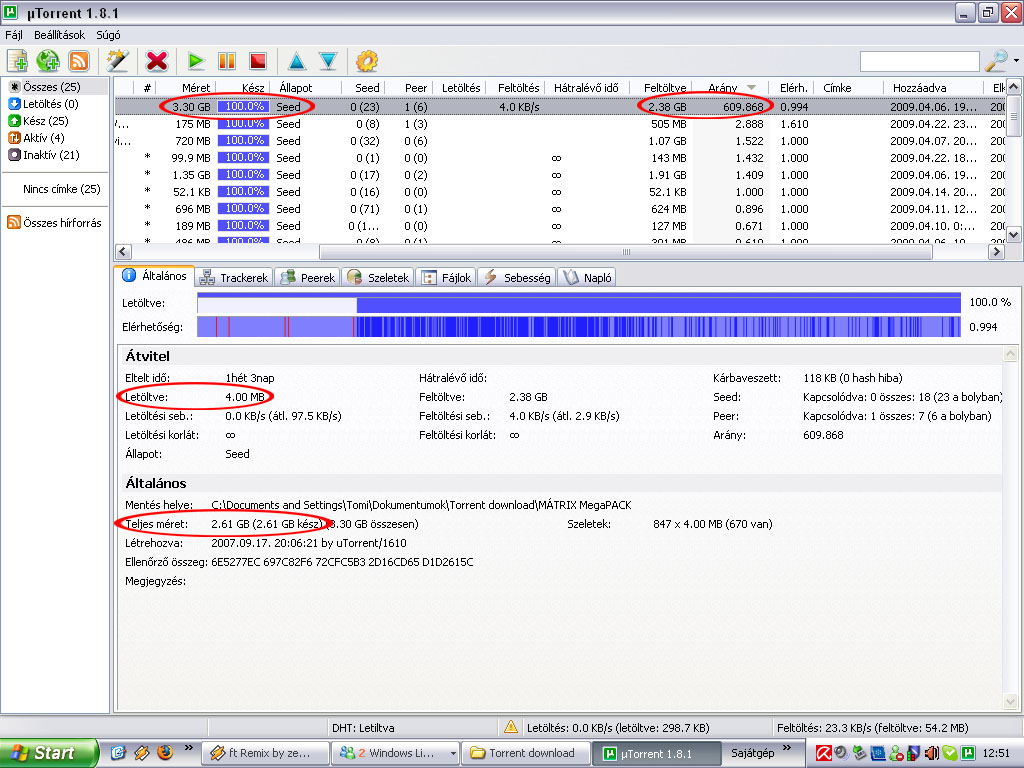Switch to the Peerek tab
The width and height of the screenshot is (1024, 768).
pos(307,278)
